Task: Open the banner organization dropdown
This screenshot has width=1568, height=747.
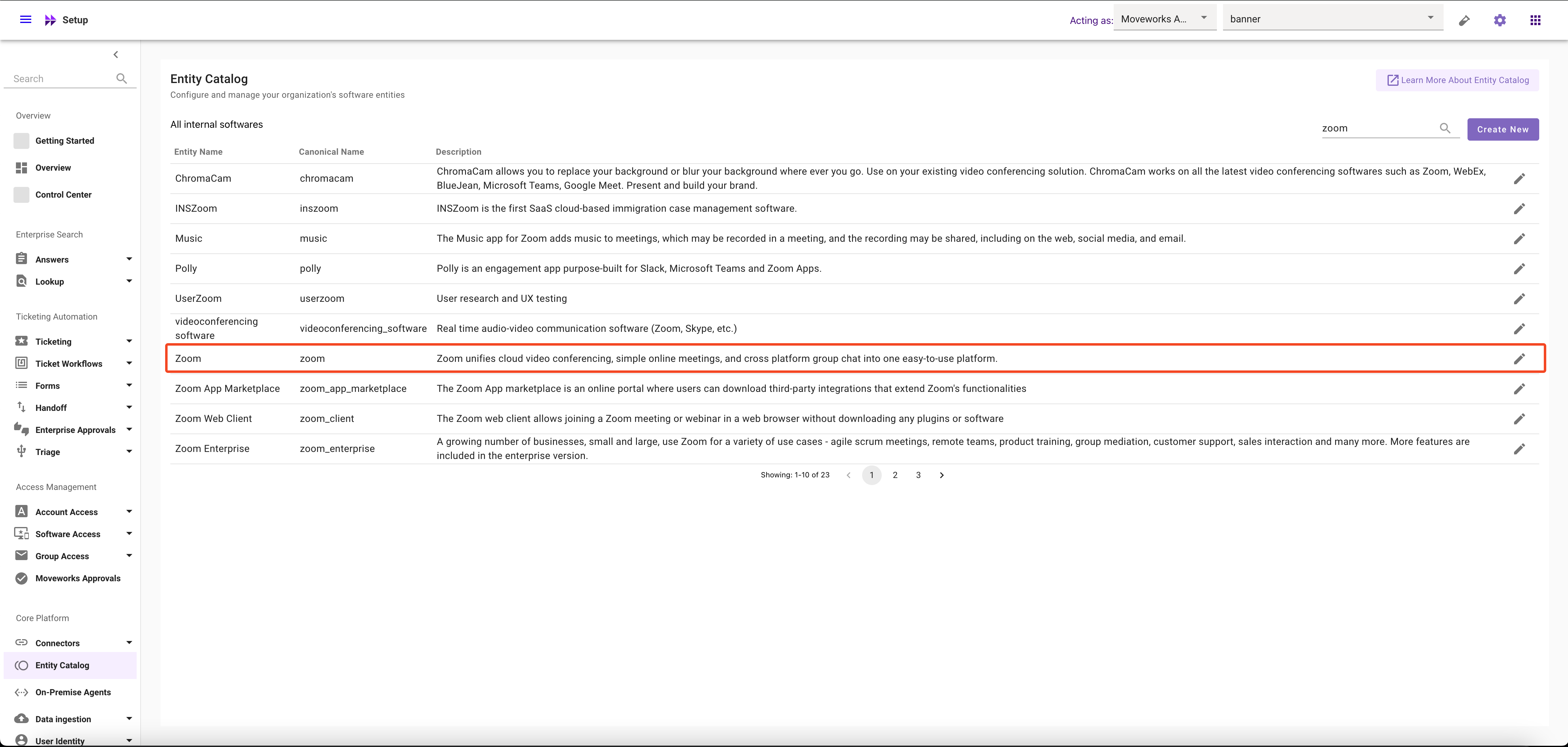Action: coord(1332,19)
